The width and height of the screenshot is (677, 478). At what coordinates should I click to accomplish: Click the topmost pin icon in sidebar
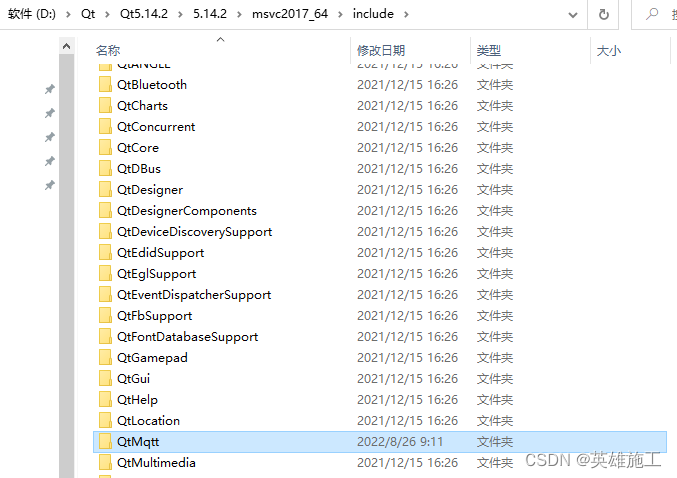click(50, 89)
